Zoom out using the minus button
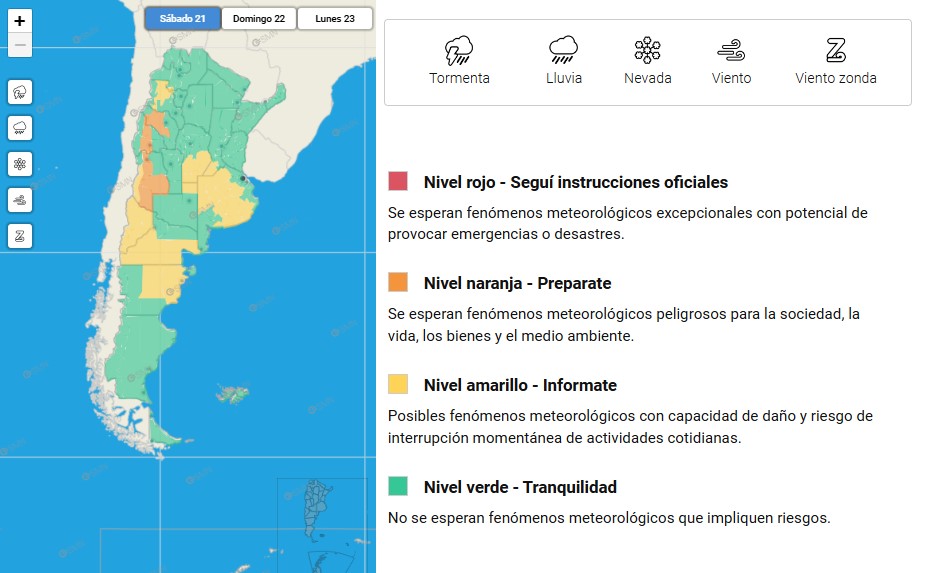 point(20,45)
